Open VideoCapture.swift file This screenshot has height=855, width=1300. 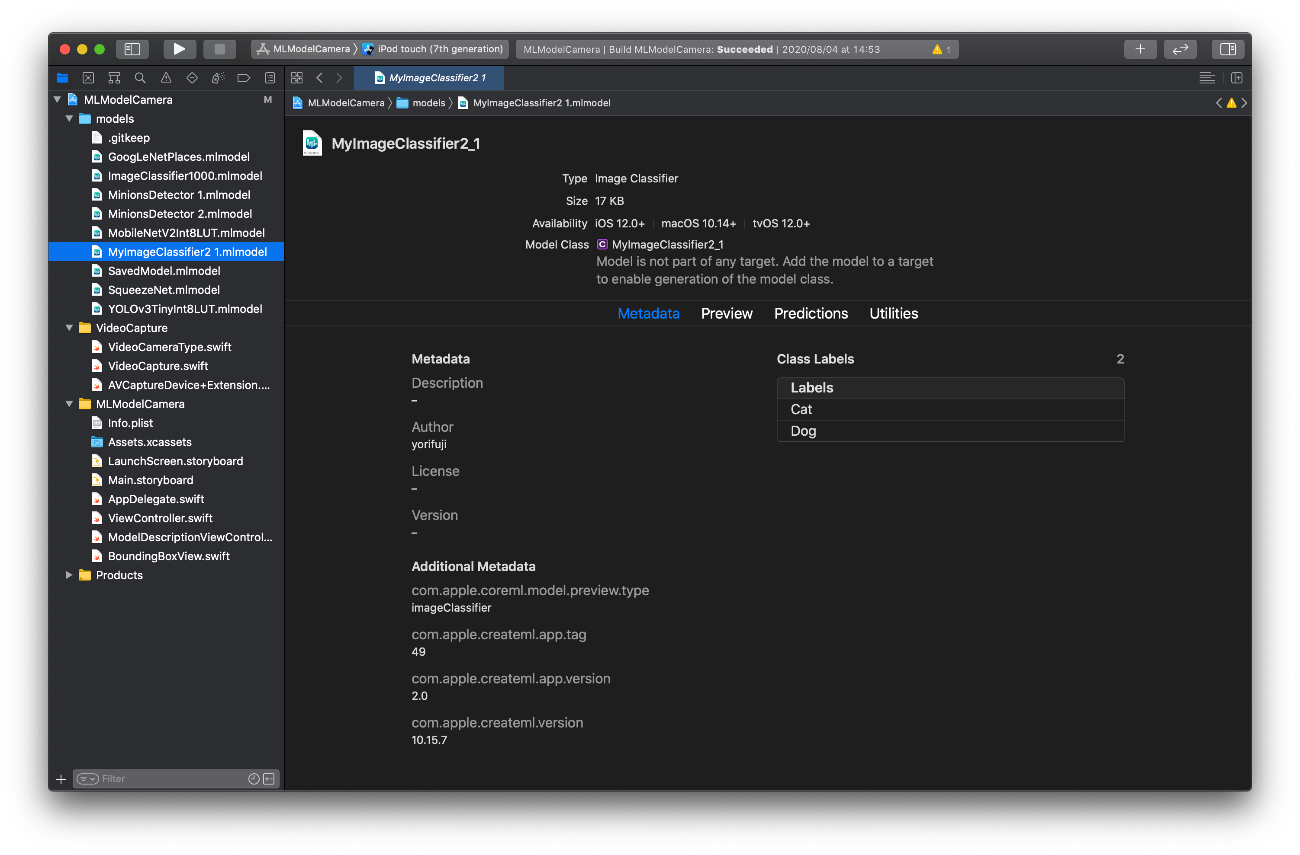coord(157,366)
